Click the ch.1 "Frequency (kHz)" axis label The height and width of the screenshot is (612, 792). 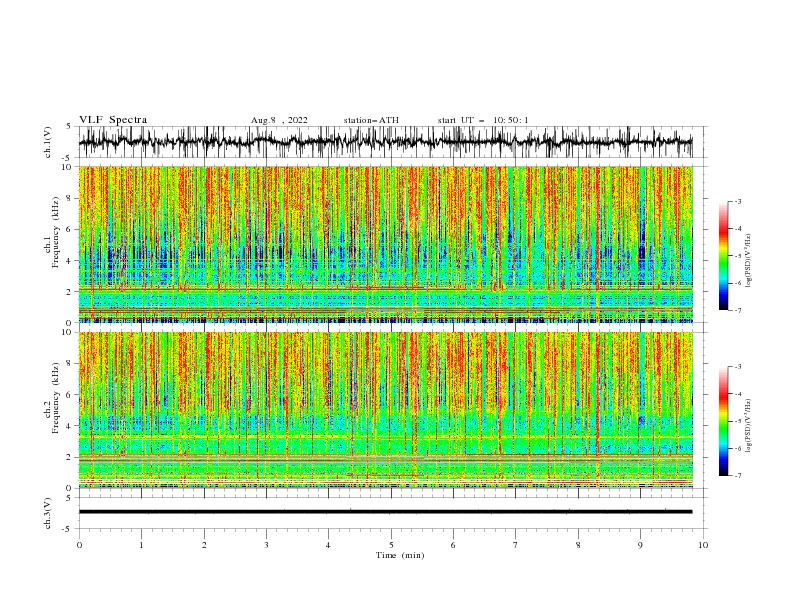pos(55,232)
